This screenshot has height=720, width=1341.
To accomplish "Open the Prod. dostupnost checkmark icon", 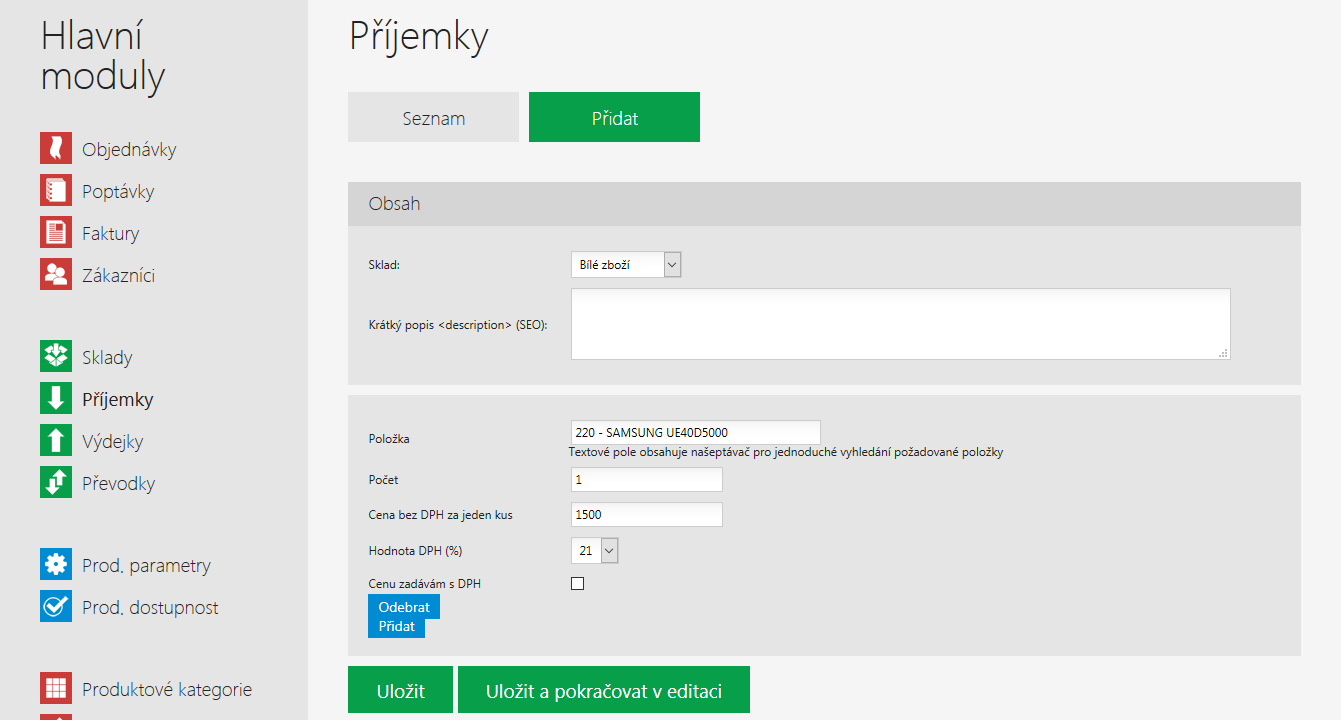I will tap(56, 606).
